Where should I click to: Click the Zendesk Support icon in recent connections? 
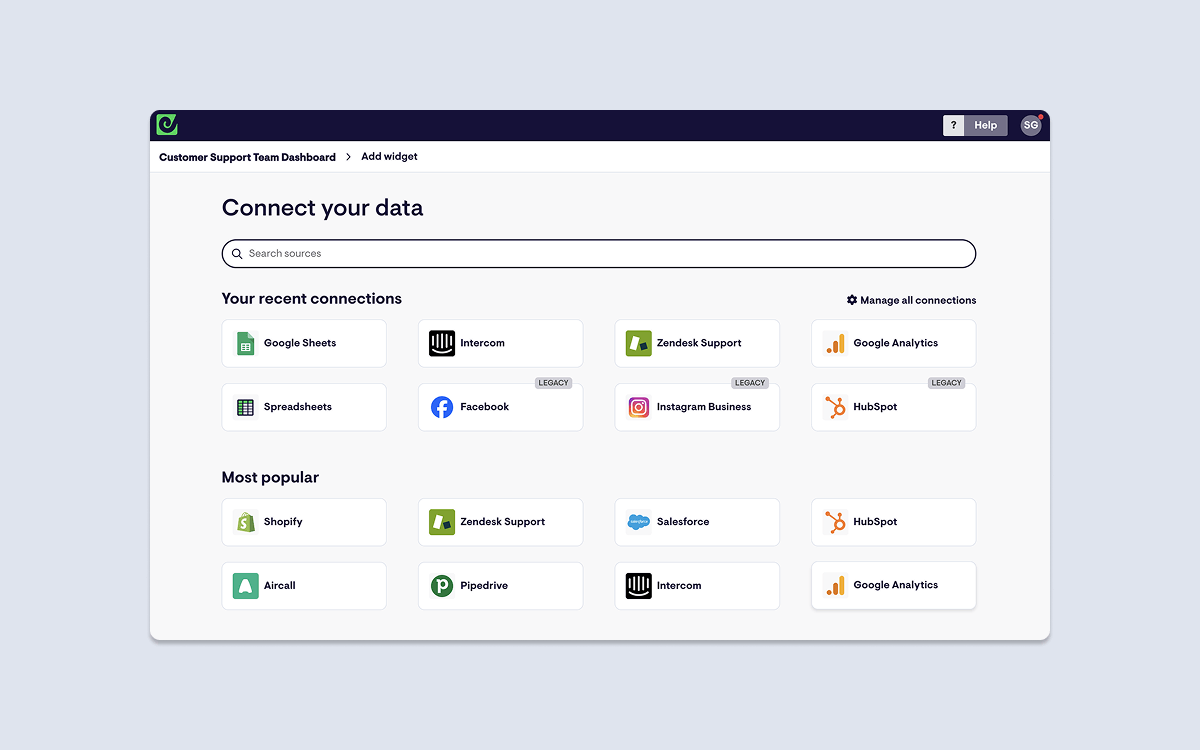(x=638, y=343)
